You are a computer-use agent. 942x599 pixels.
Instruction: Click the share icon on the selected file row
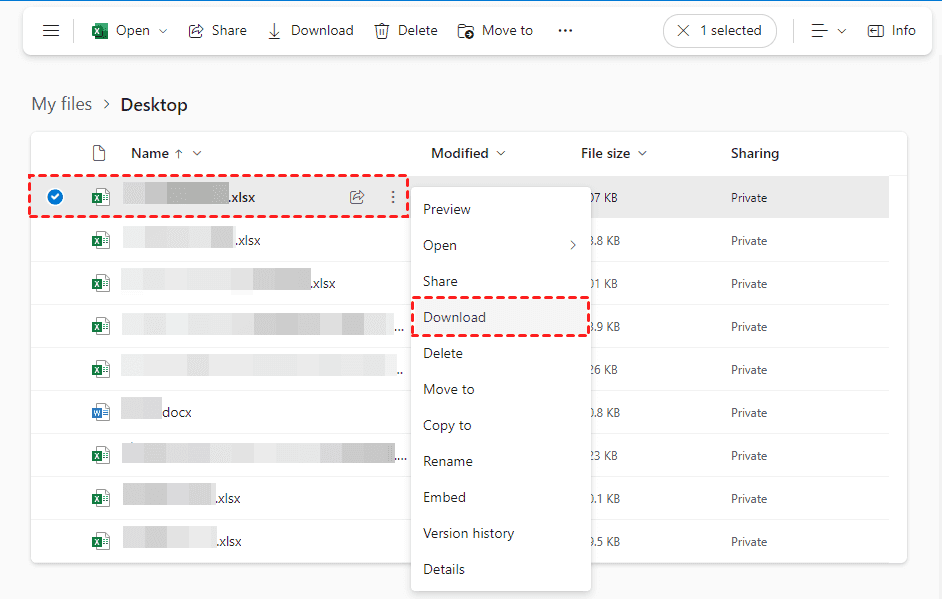pyautogui.click(x=357, y=197)
